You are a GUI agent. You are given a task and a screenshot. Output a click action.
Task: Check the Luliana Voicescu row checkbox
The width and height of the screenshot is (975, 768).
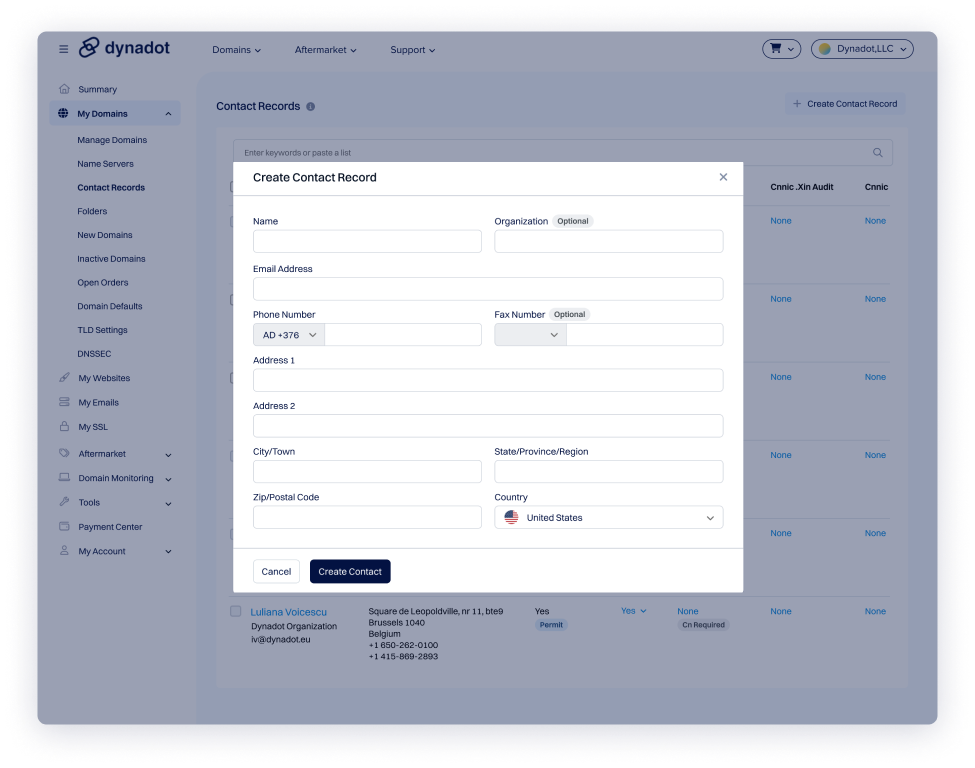pyautogui.click(x=236, y=611)
